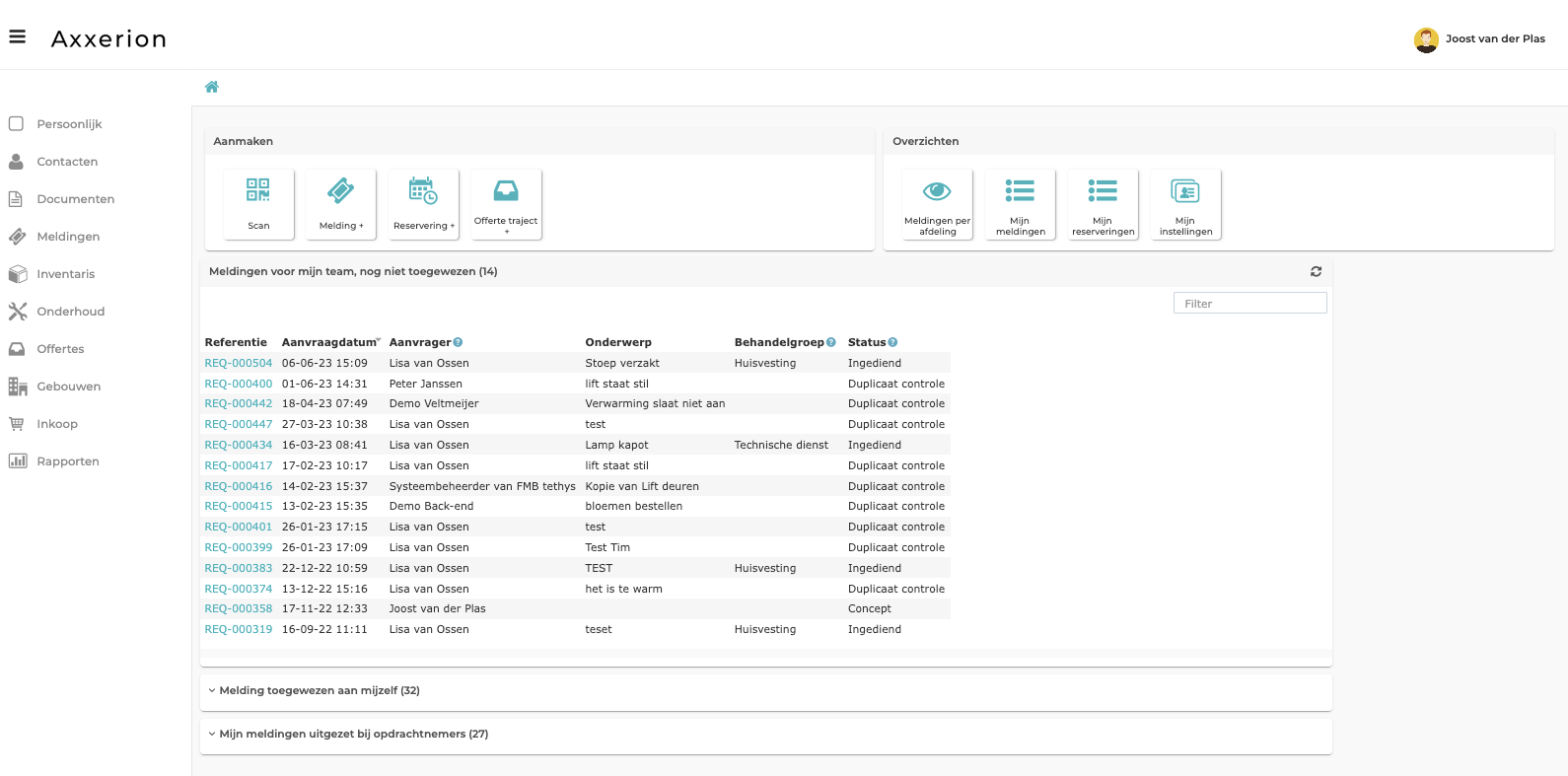Open the hamburger navigation menu
The height and width of the screenshot is (776, 1568).
[x=18, y=37]
